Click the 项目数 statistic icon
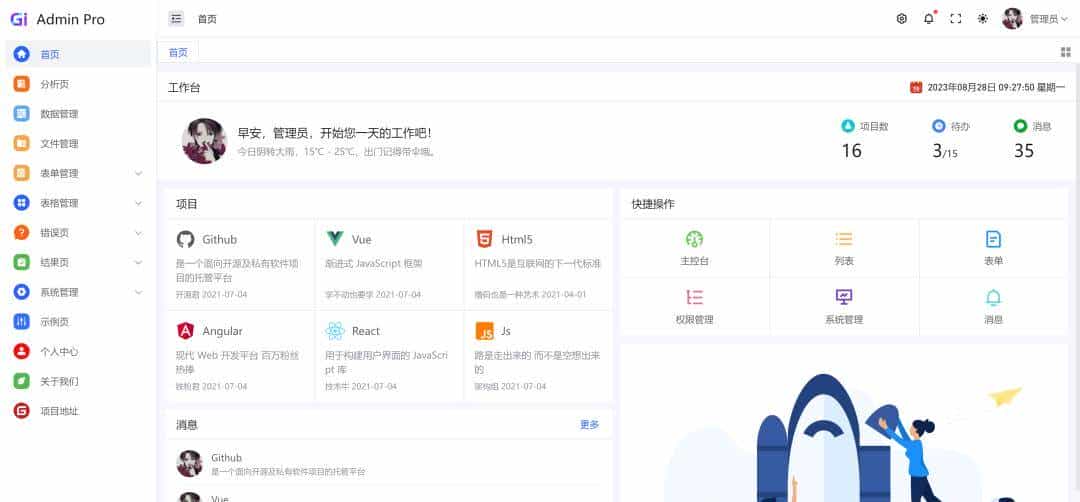Screen dimensions: 1080x502 tap(848, 126)
